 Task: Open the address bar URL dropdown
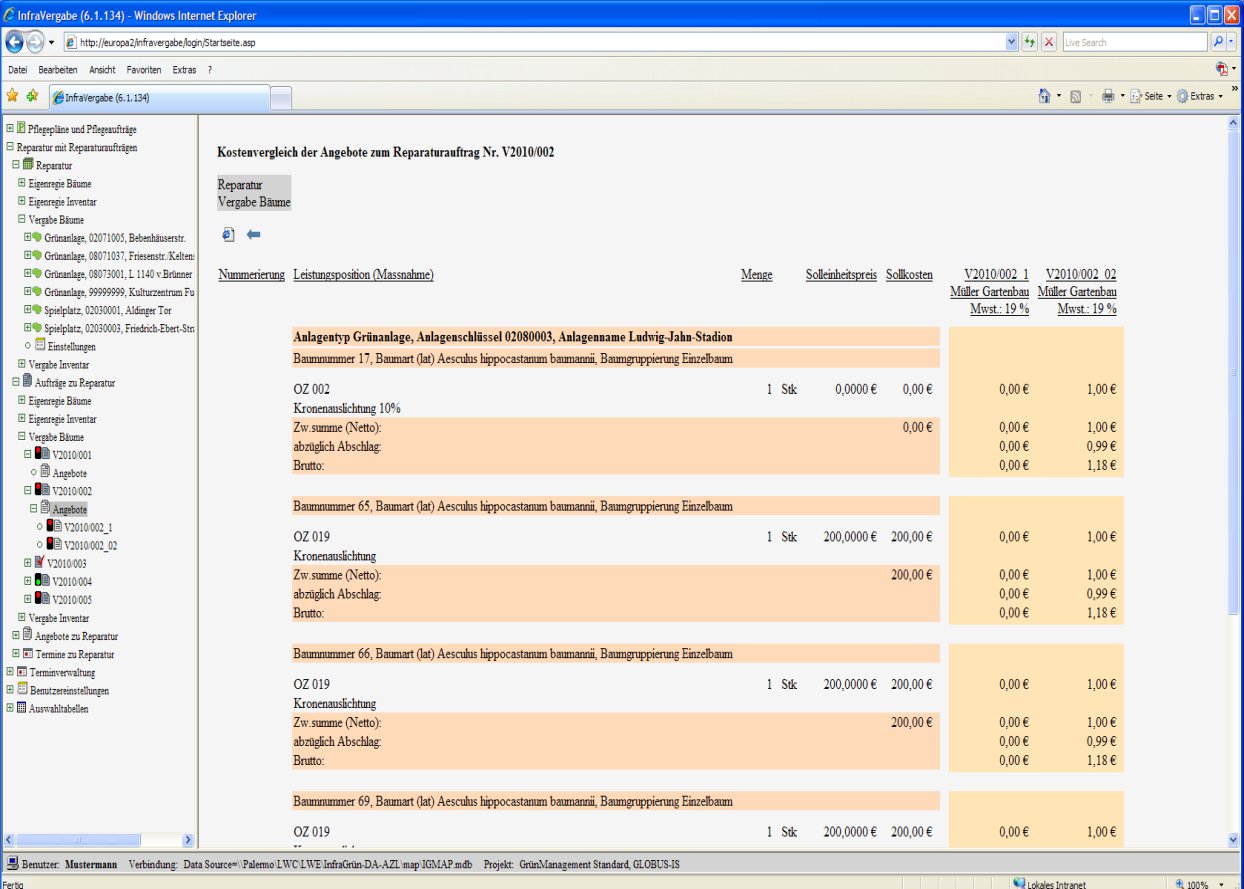point(1012,43)
